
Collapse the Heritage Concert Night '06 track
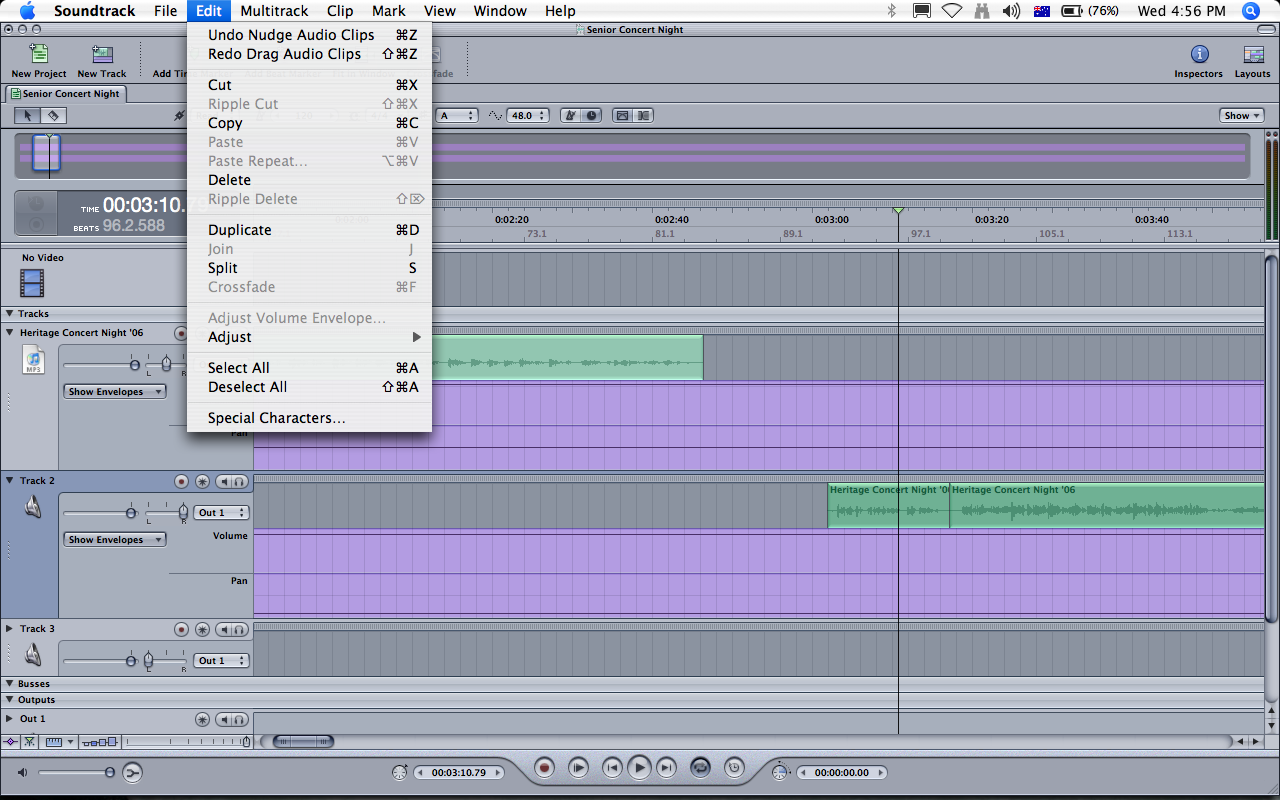[x=10, y=333]
